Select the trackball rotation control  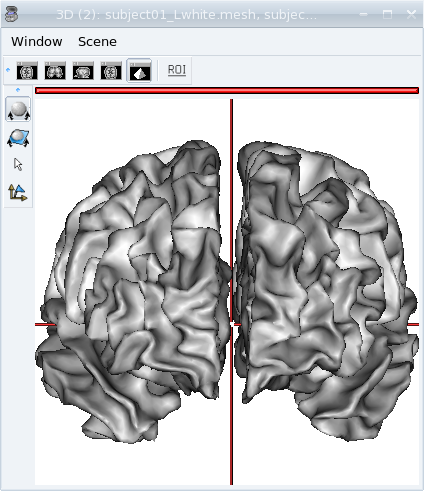click(x=18, y=109)
